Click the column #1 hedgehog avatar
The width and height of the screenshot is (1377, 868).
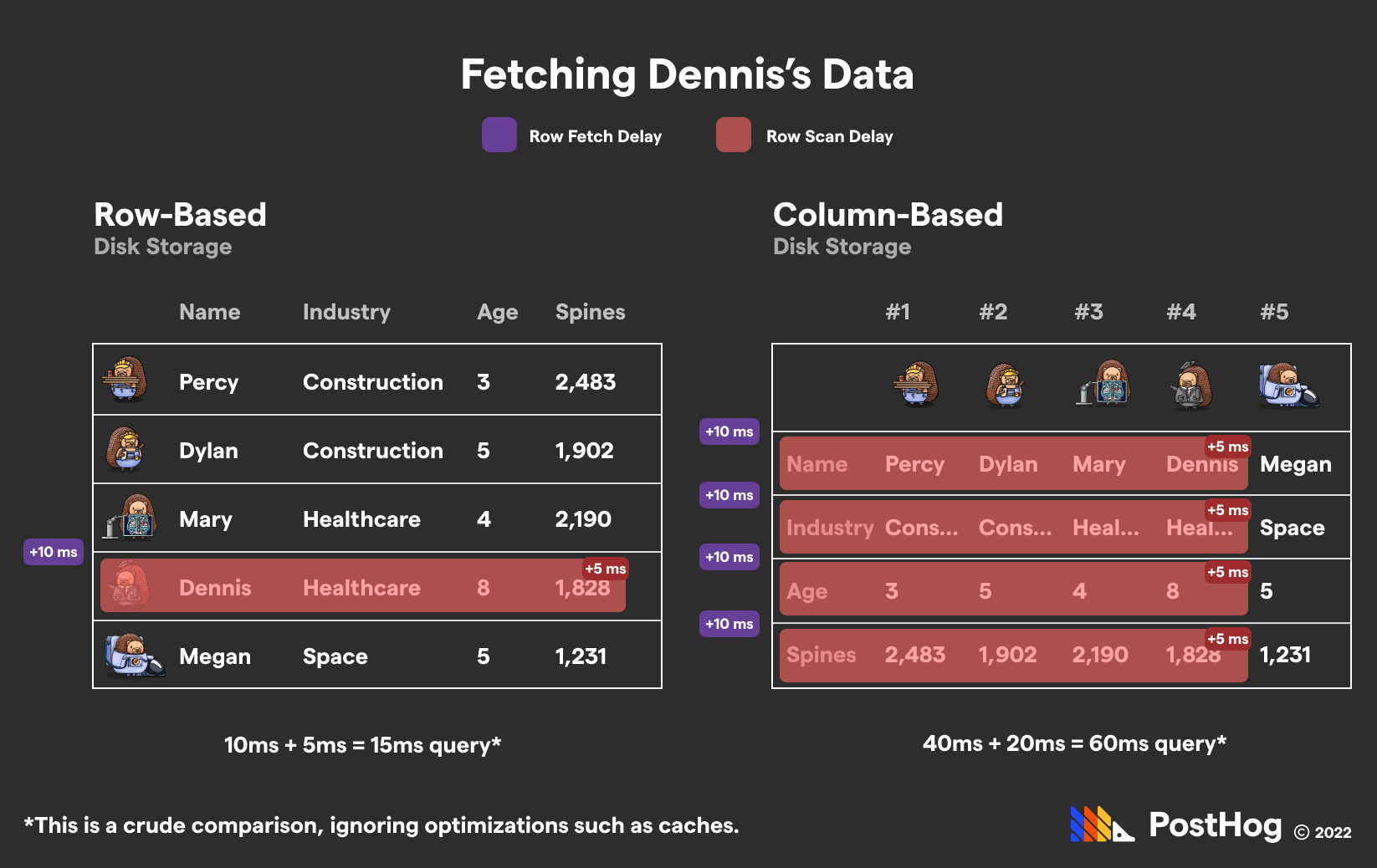tap(916, 385)
